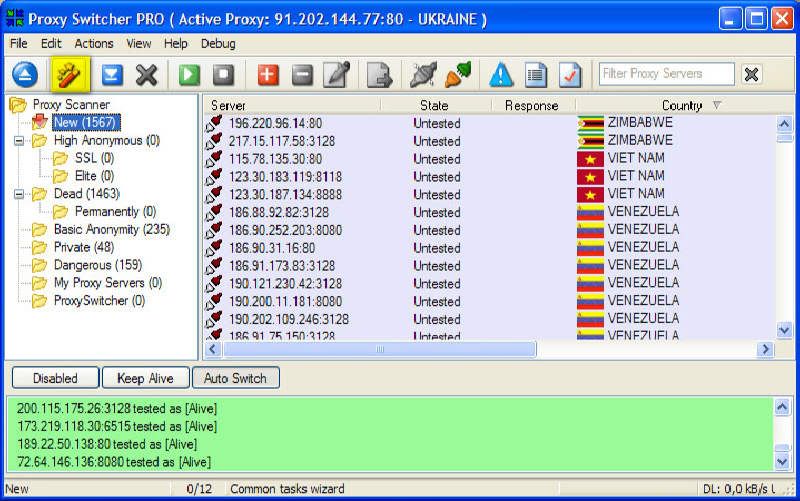Click the Country column sort arrow
800x501 pixels.
[x=716, y=105]
